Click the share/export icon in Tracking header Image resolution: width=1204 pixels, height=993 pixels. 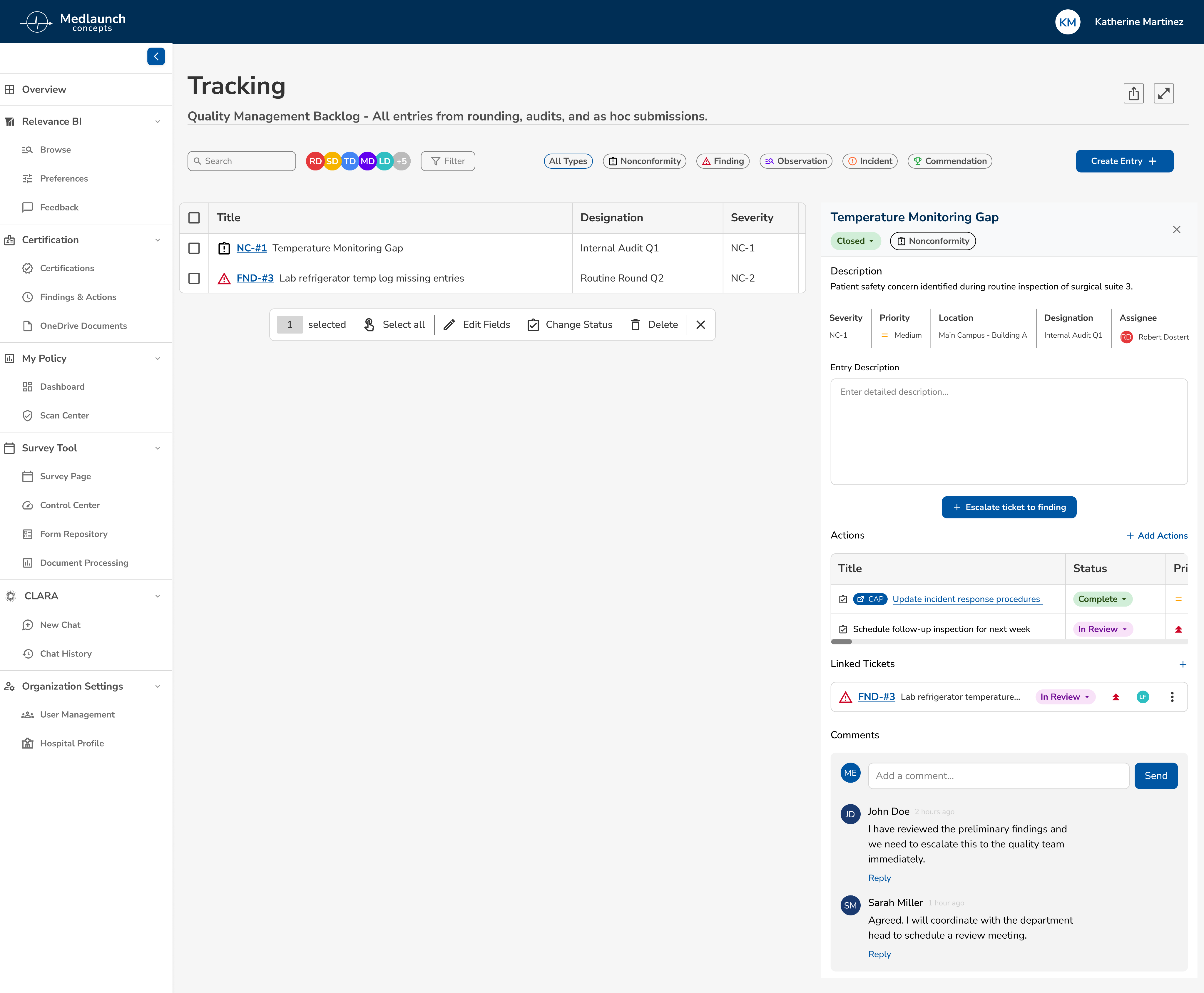pos(1133,93)
